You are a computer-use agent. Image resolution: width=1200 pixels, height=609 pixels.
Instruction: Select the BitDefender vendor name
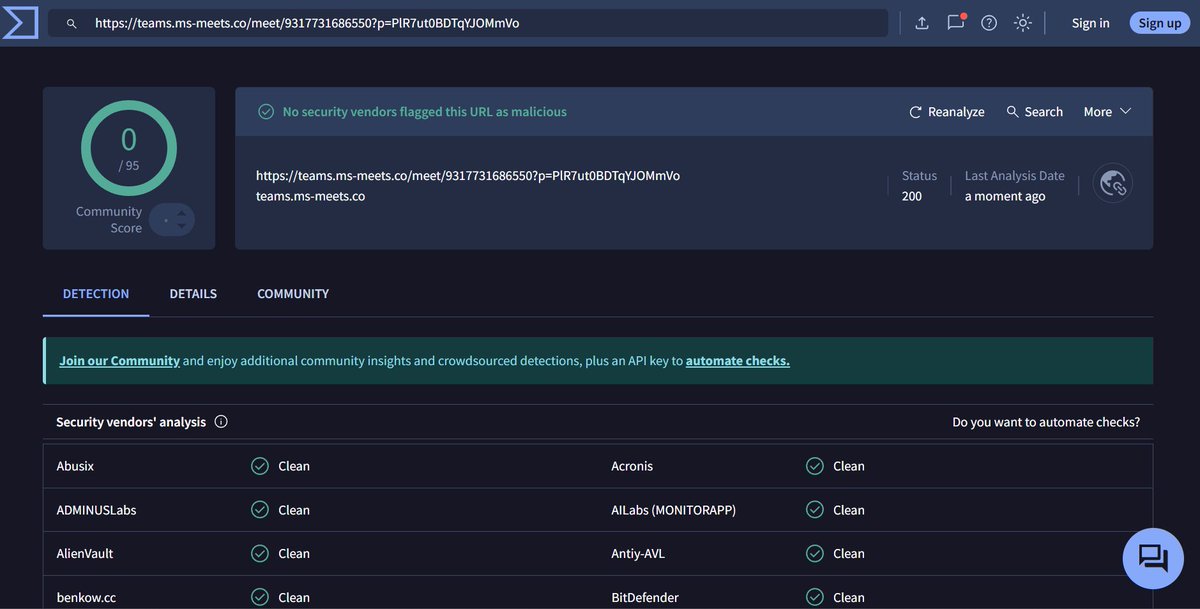point(645,598)
